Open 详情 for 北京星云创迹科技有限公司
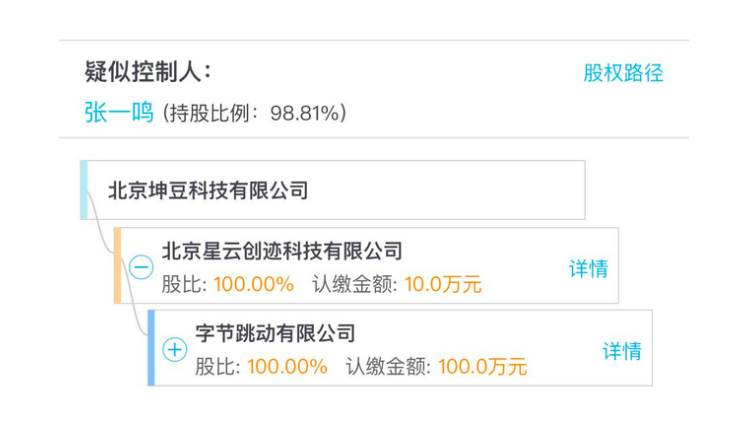Viewport: 731px width, 444px height. click(589, 269)
